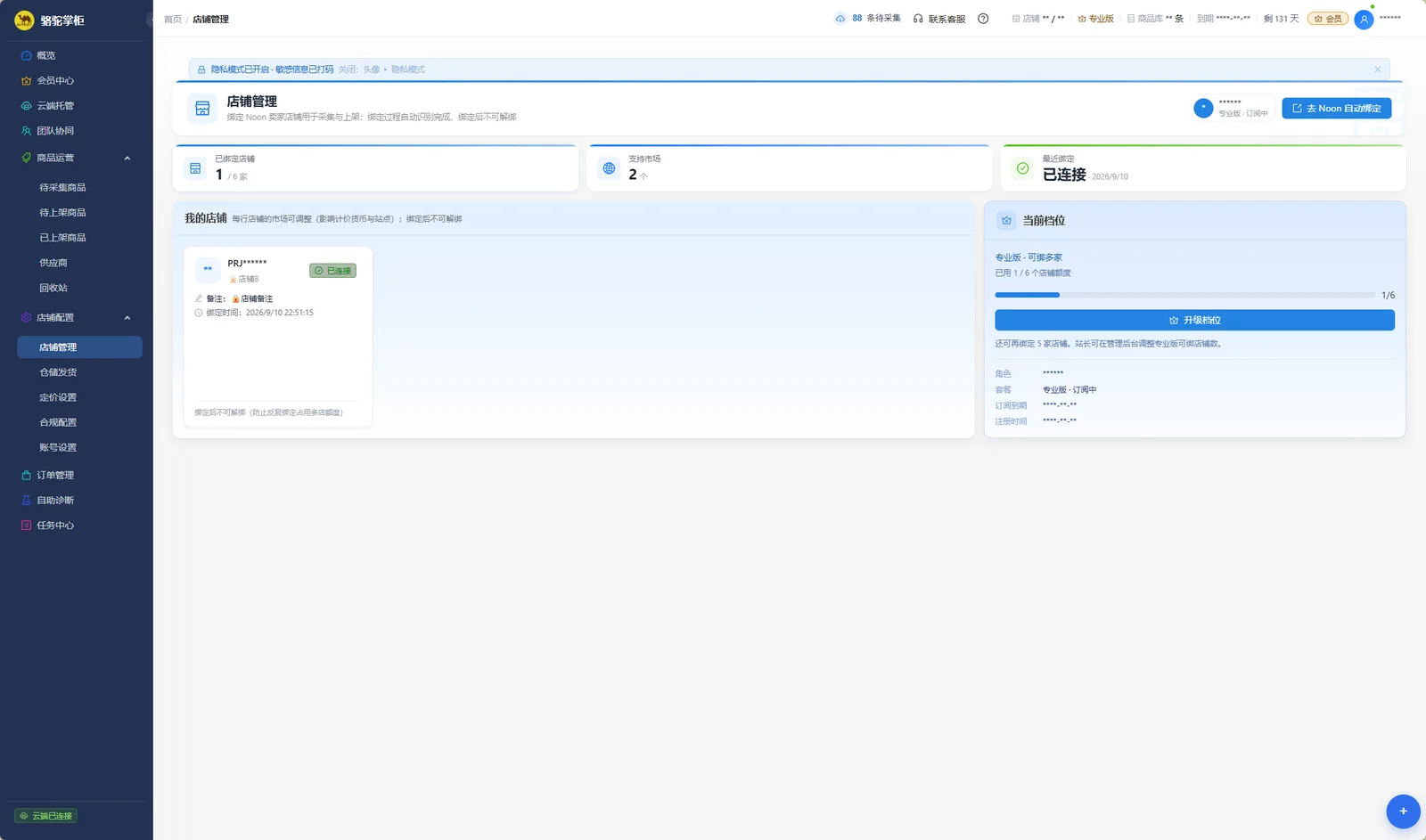The height and width of the screenshot is (840, 1426).
Task: Click the 支持市场 globe icon
Action: tap(609, 167)
